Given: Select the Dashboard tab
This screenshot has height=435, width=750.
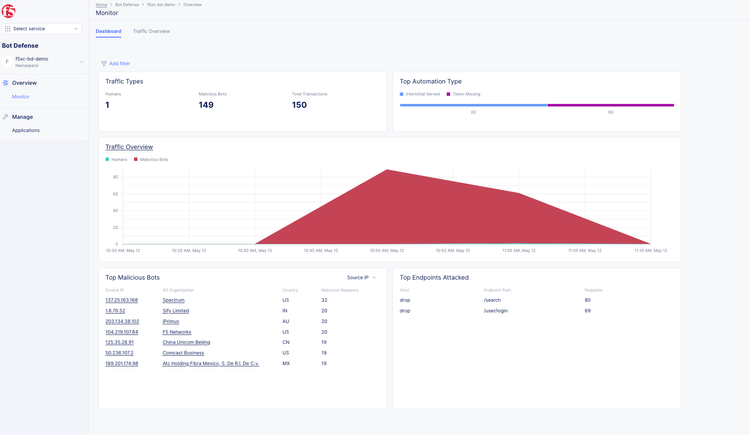Looking at the screenshot, I should pos(108,31).
